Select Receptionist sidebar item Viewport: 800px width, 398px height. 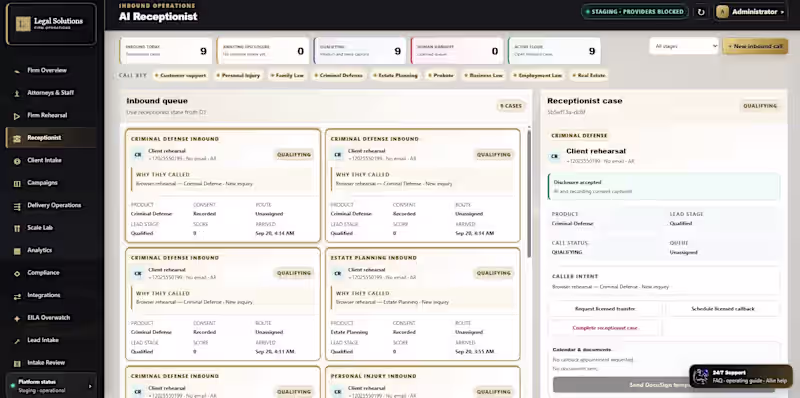51,138
